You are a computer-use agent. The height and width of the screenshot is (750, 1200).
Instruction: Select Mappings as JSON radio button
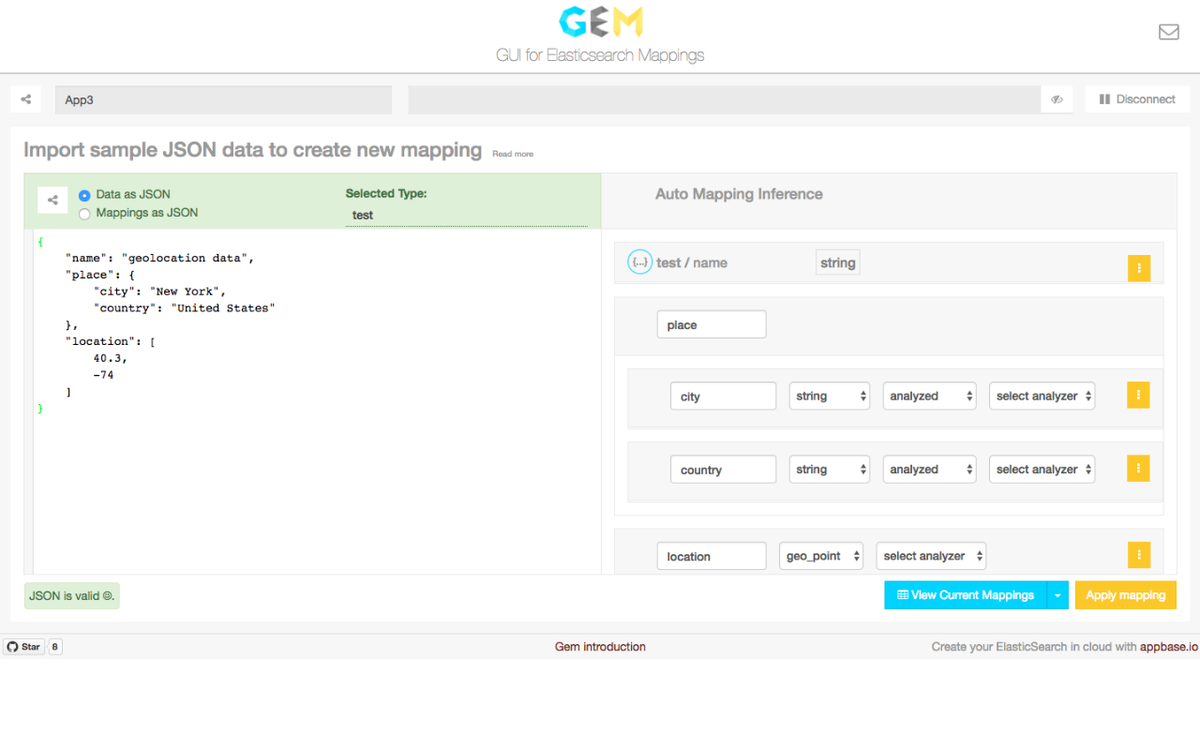click(x=85, y=213)
